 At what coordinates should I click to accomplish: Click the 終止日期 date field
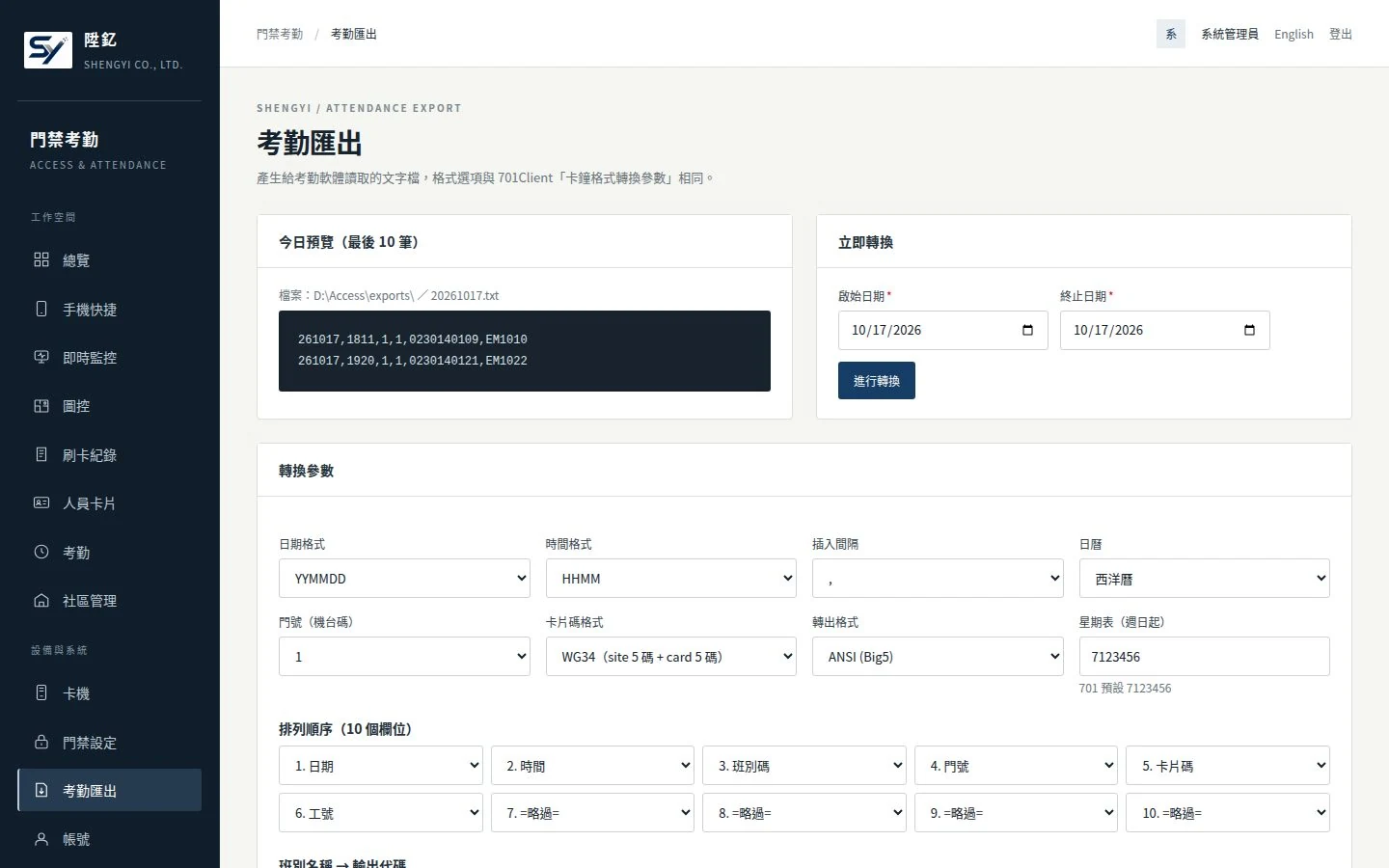[1165, 330]
